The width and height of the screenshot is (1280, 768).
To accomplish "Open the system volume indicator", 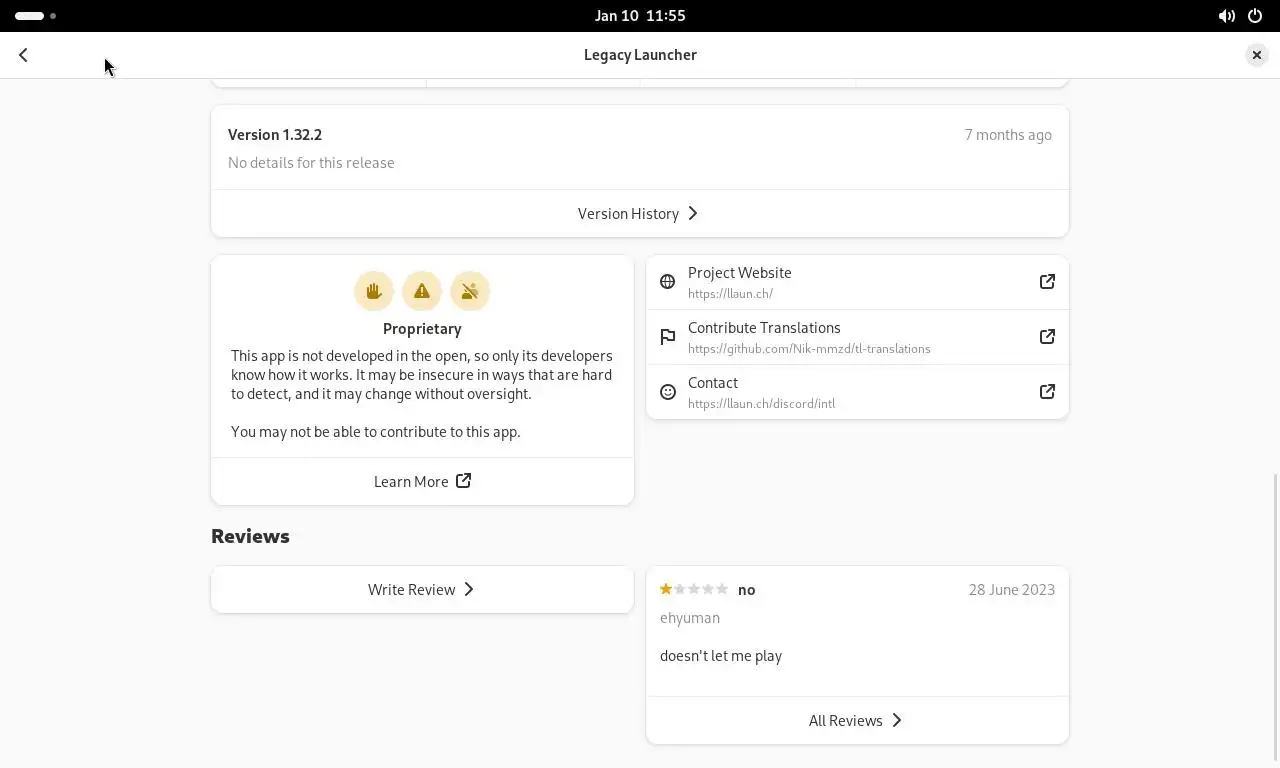I will click(1226, 16).
